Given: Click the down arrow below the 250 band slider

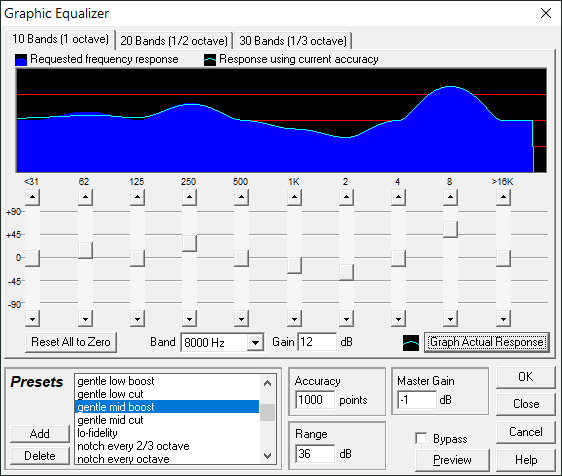Looking at the screenshot, I should click(x=189, y=319).
